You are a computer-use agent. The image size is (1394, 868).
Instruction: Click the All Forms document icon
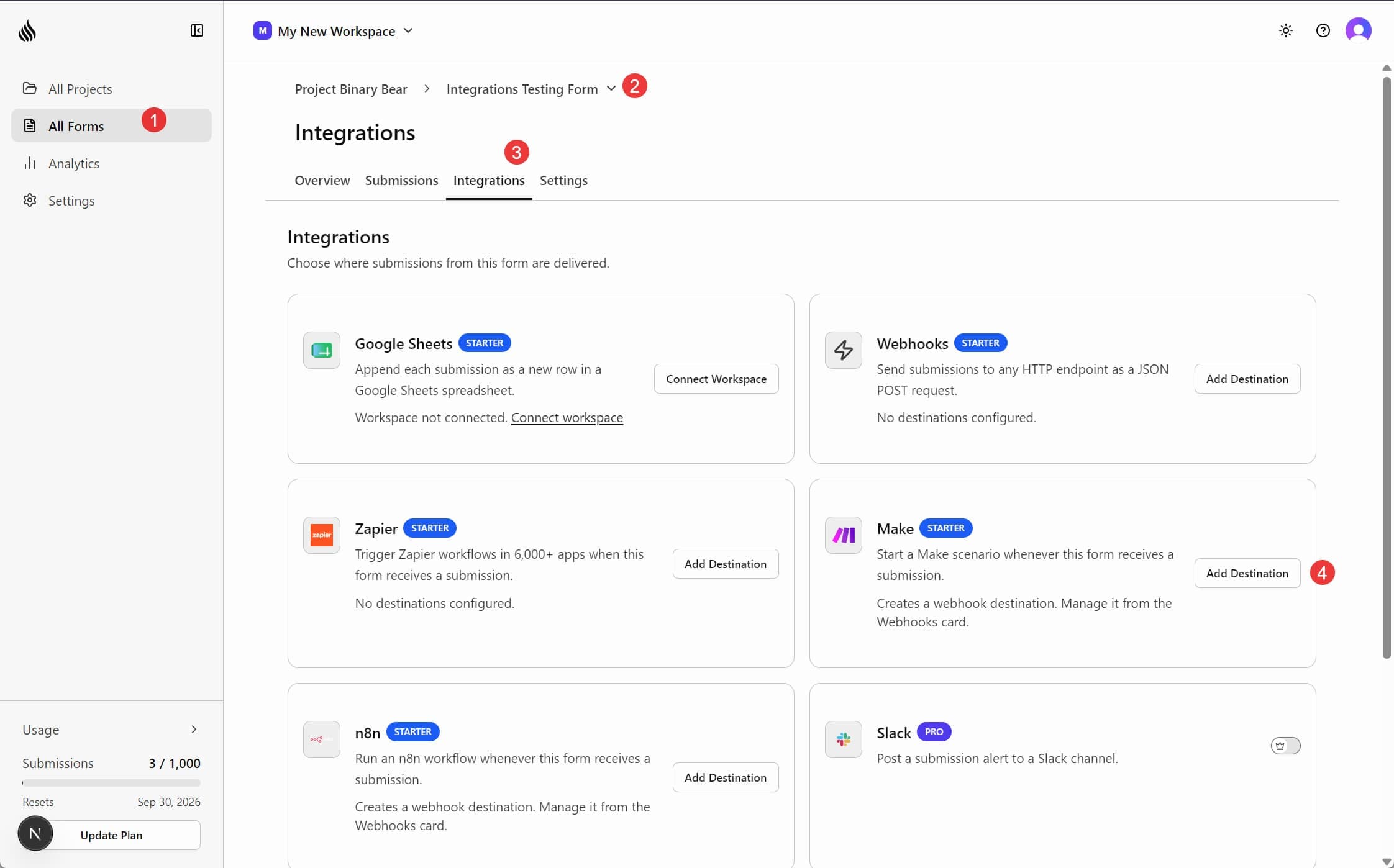pos(29,125)
